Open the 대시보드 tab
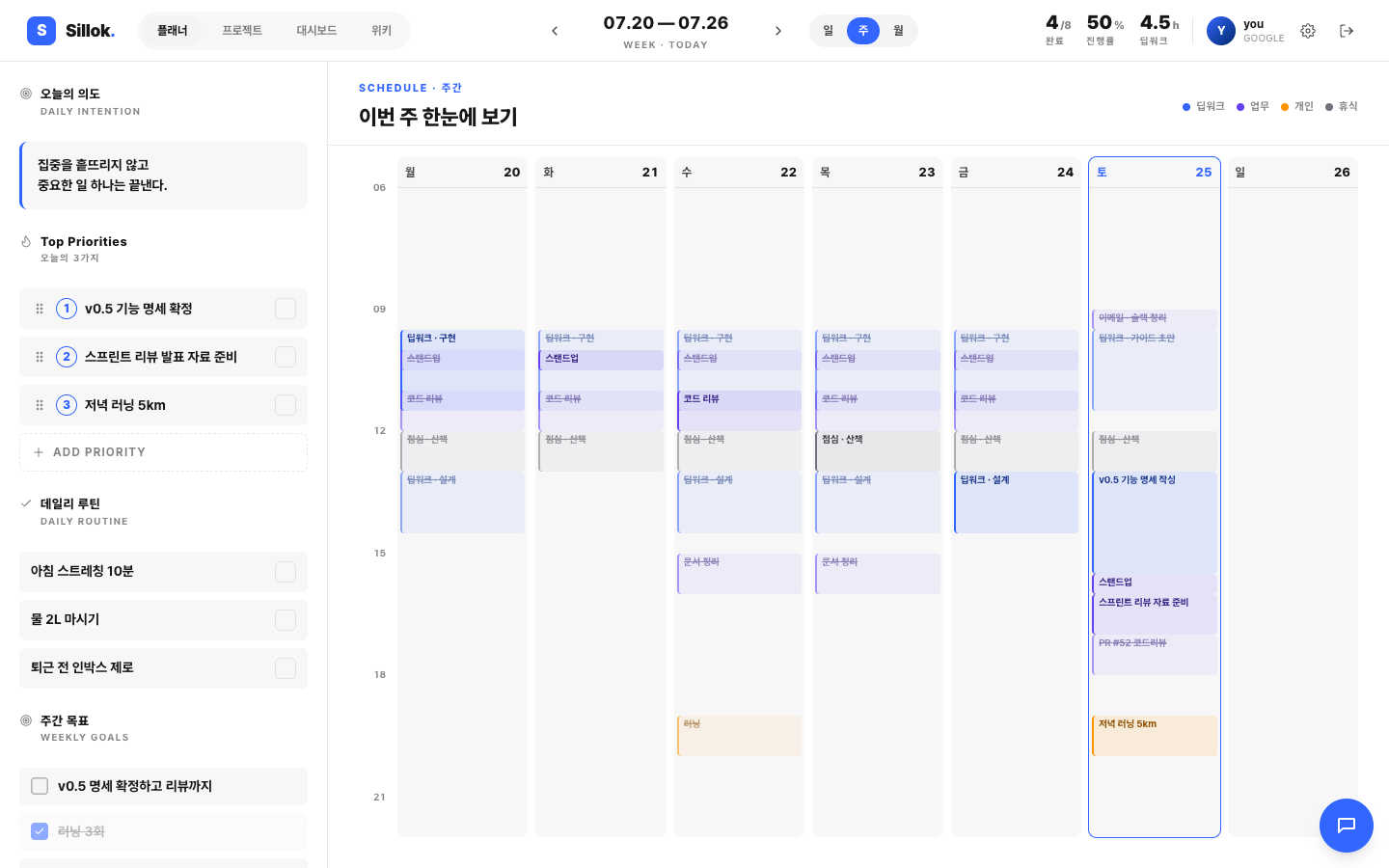This screenshot has width=1389, height=868. coord(316,31)
